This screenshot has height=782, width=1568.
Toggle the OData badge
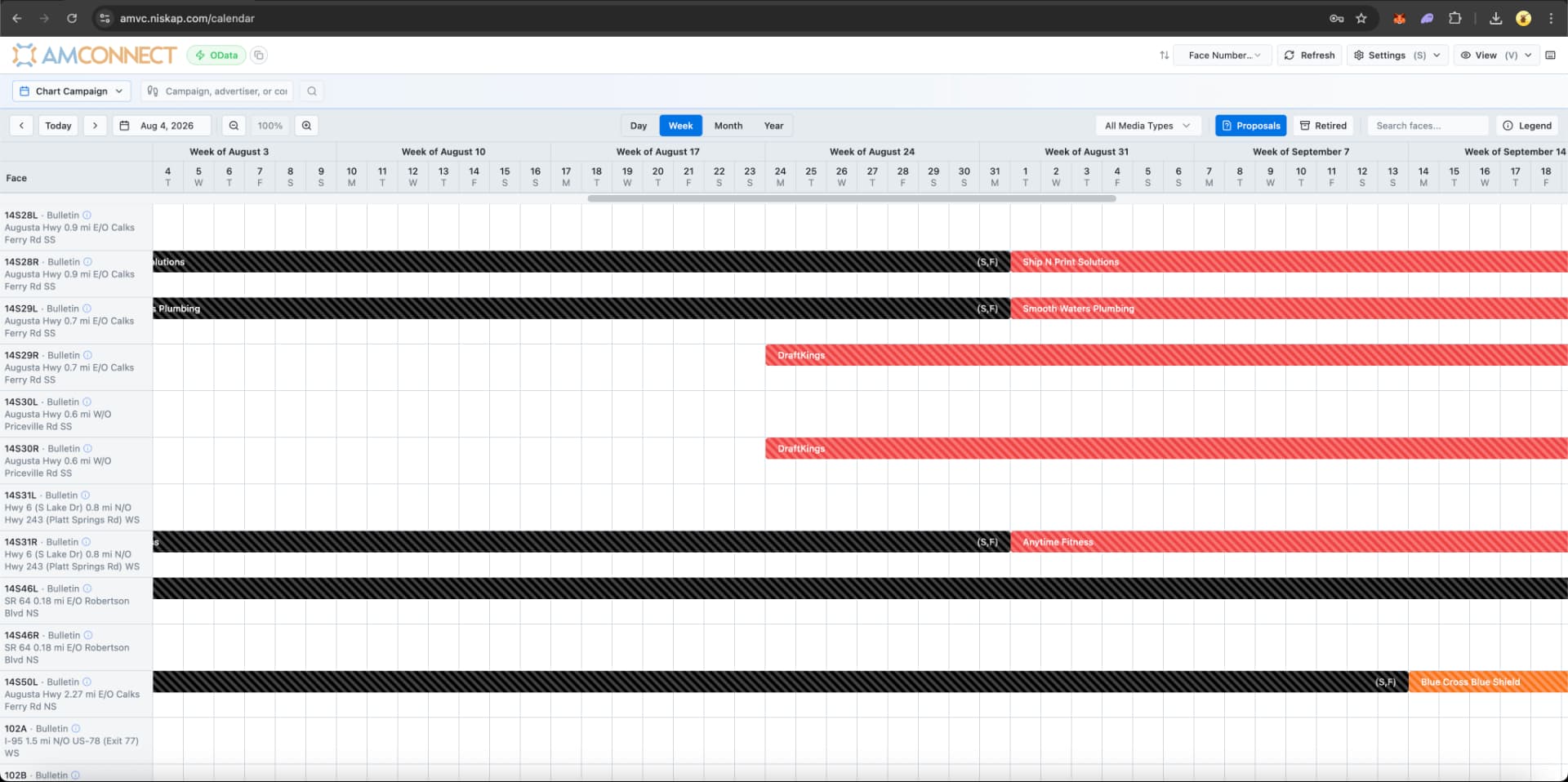(x=216, y=56)
